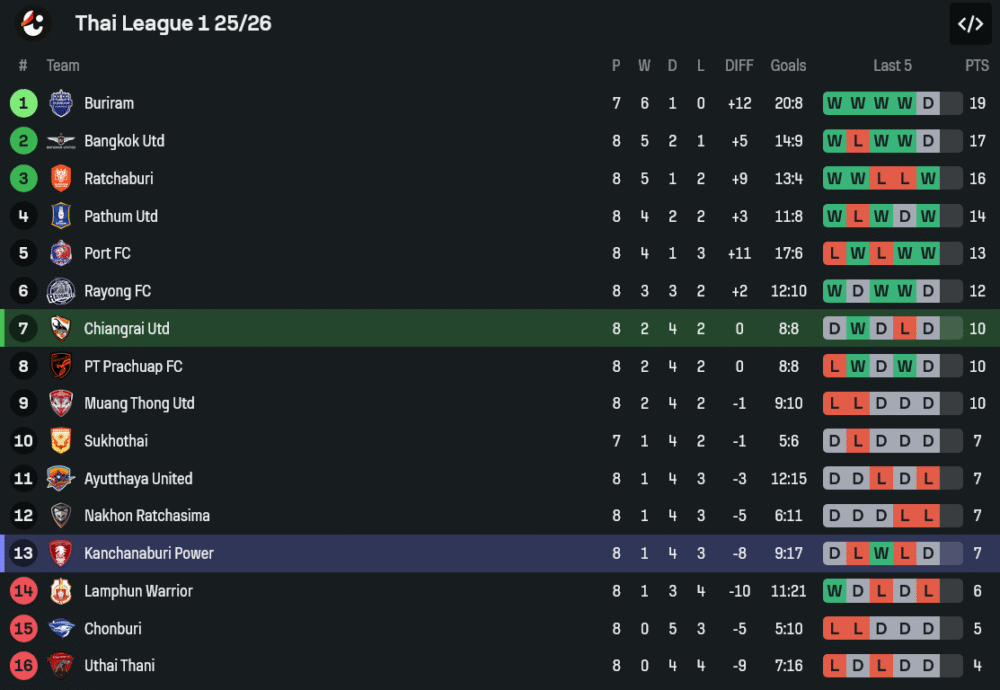
Task: Open the Pathum Utd team link
Action: click(x=121, y=216)
